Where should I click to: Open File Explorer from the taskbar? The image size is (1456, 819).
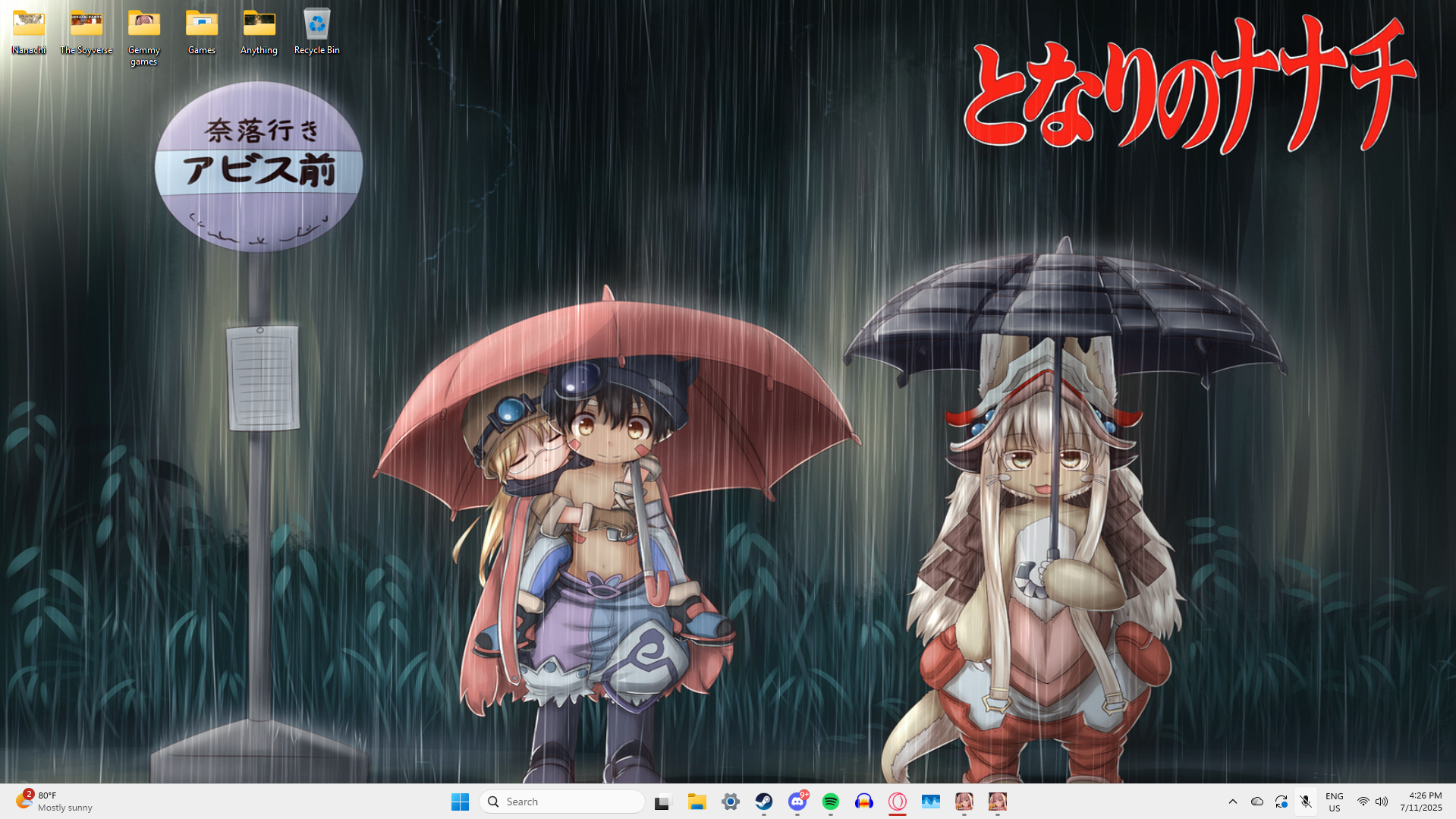coord(697,802)
